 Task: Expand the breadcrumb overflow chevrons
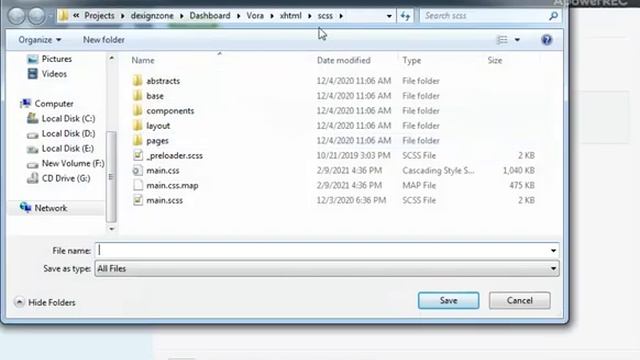click(x=76, y=16)
